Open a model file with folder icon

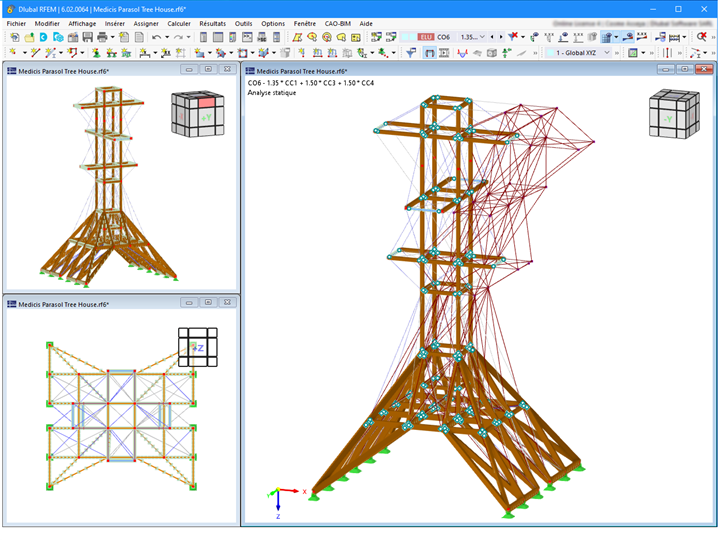[x=29, y=37]
